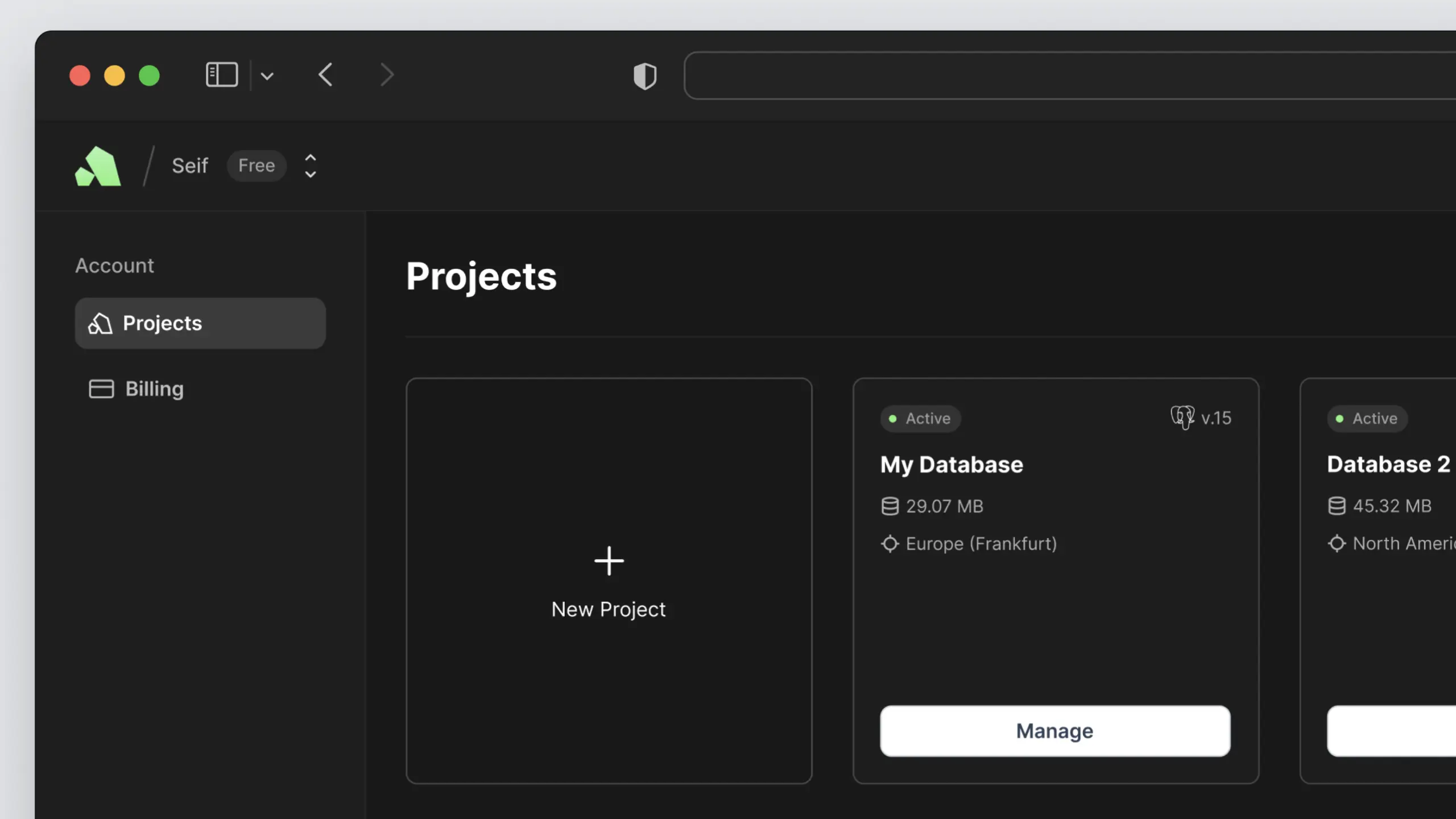The image size is (1456, 819).
Task: Click the My Database project title
Action: point(952,465)
